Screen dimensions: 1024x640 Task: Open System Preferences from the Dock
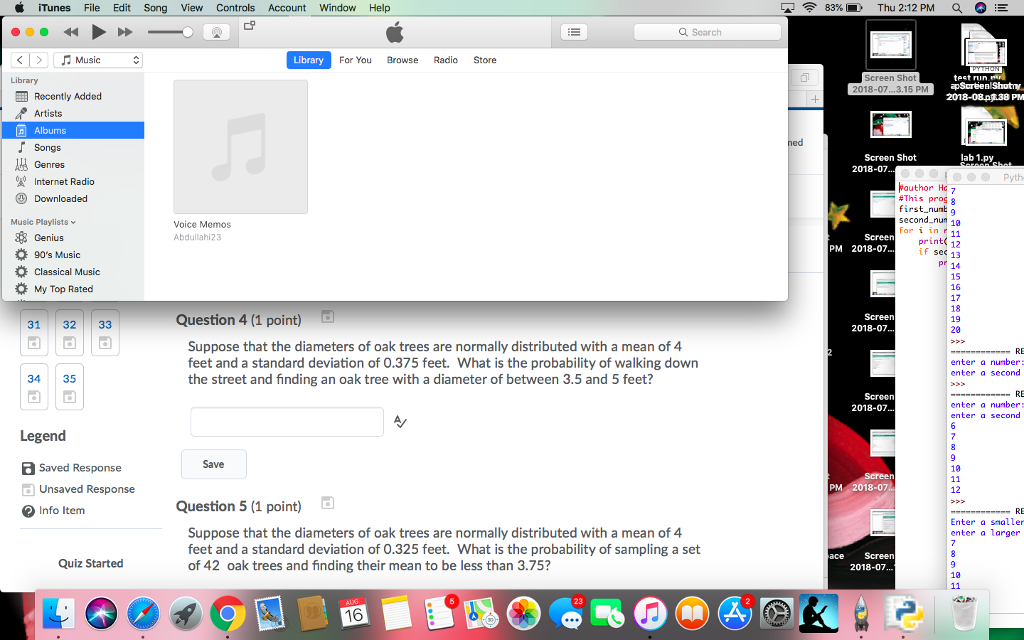tap(776, 614)
